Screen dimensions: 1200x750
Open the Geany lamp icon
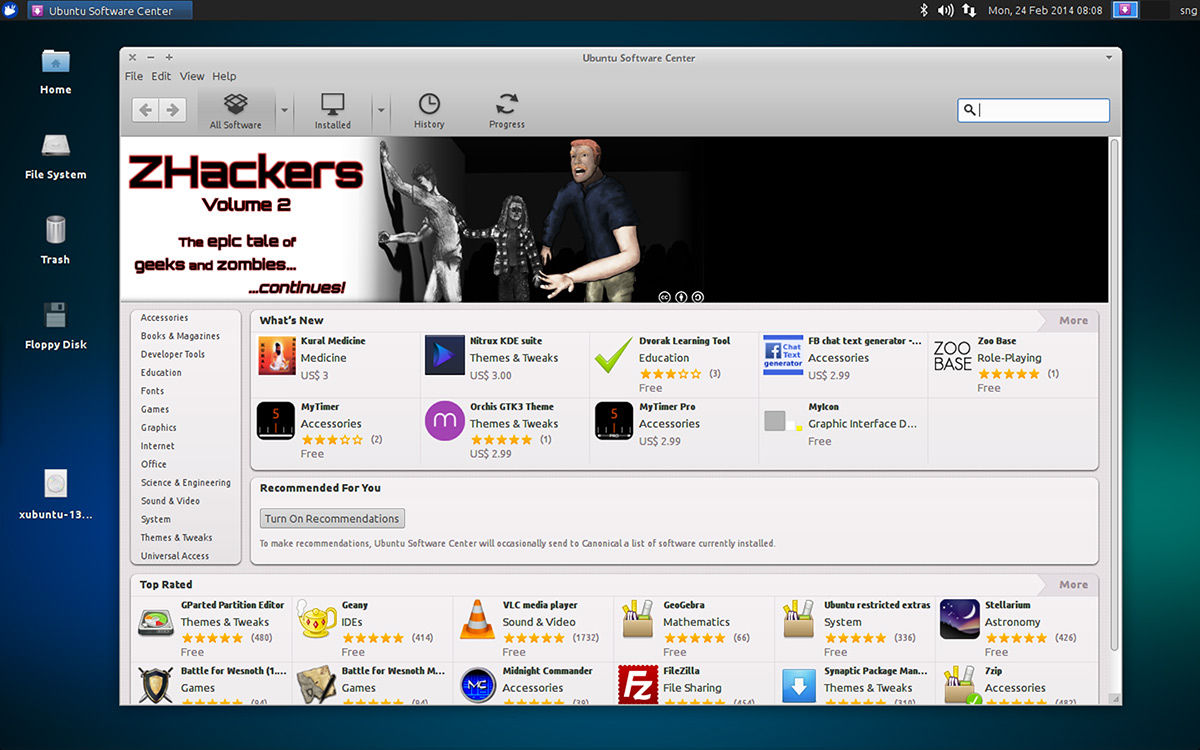coord(317,620)
